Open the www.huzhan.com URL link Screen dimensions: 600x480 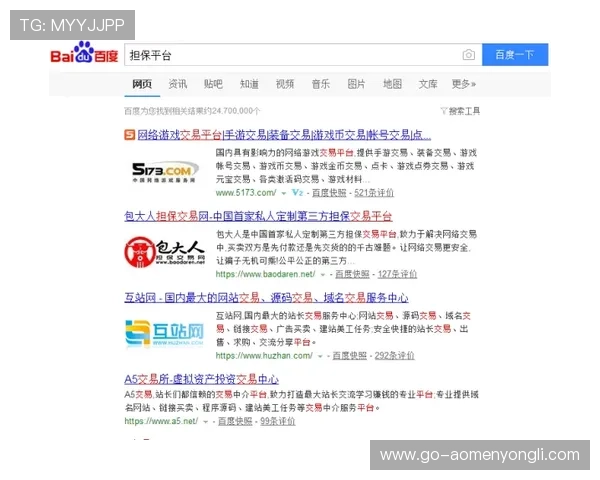264,356
